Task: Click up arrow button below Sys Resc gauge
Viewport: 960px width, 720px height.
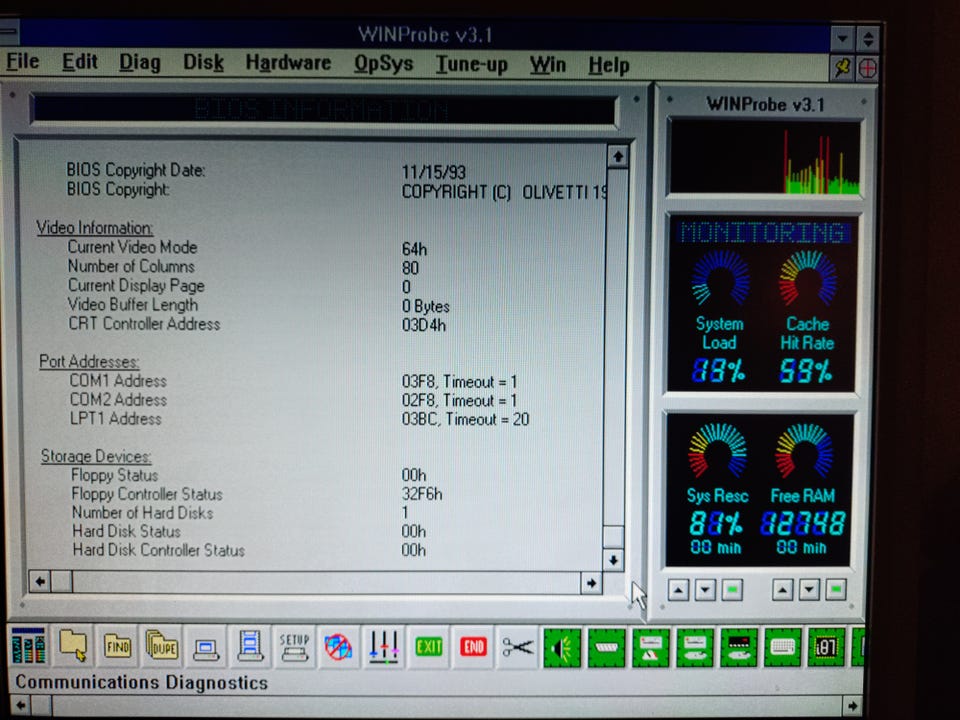Action: click(678, 590)
